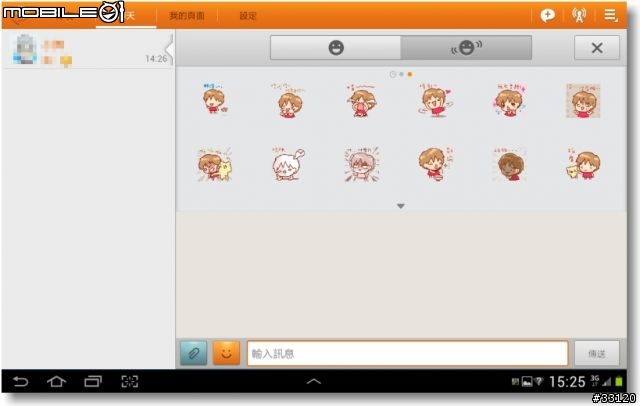
Task: Select the 聊天 tab in the top bar
Action: click(126, 16)
